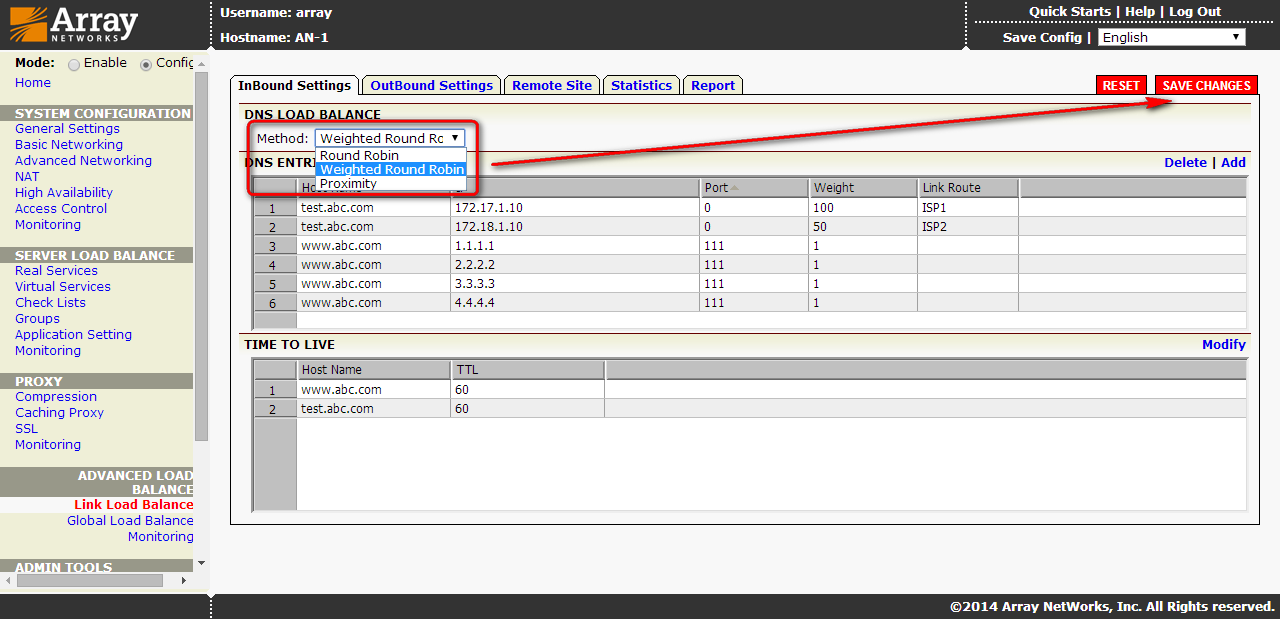
Task: Select the 1.1.1.1 IP cell
Action: 575,246
